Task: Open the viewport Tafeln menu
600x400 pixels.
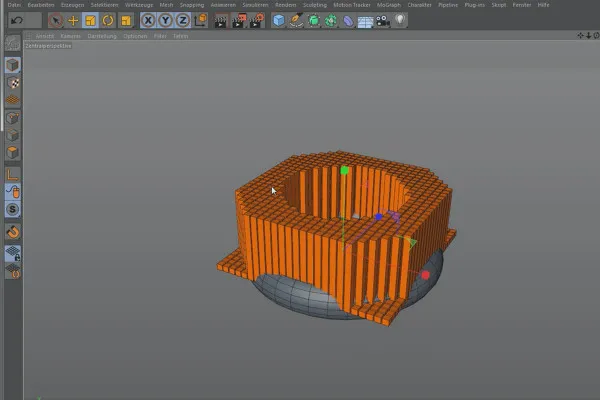Action: point(180,36)
